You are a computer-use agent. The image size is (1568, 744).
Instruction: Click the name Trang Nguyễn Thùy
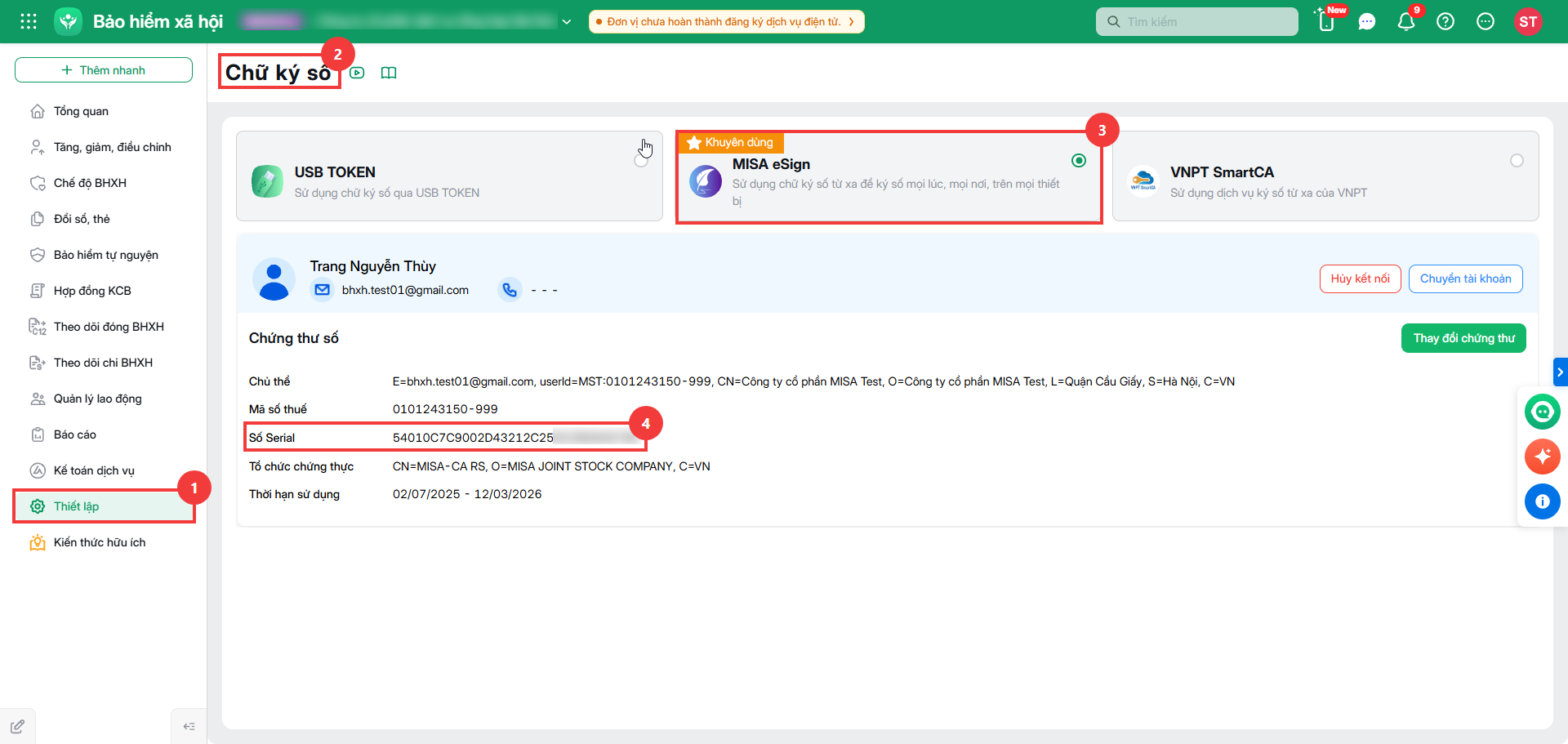click(373, 266)
